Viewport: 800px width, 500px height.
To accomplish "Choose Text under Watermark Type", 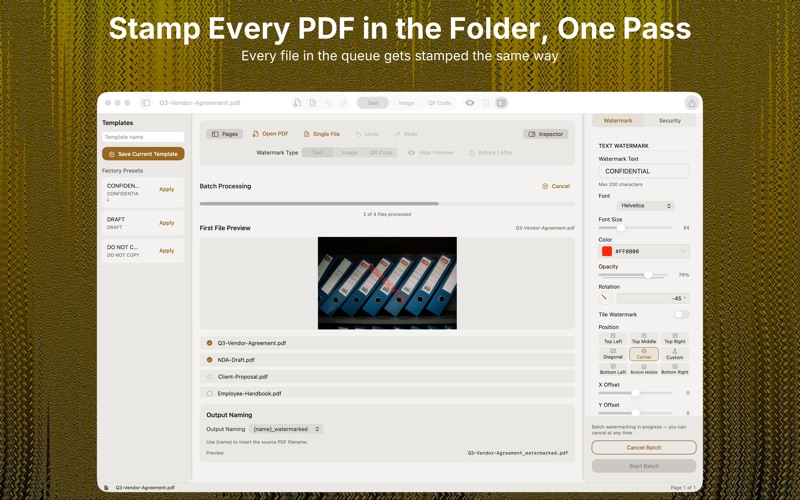I will tap(317, 153).
